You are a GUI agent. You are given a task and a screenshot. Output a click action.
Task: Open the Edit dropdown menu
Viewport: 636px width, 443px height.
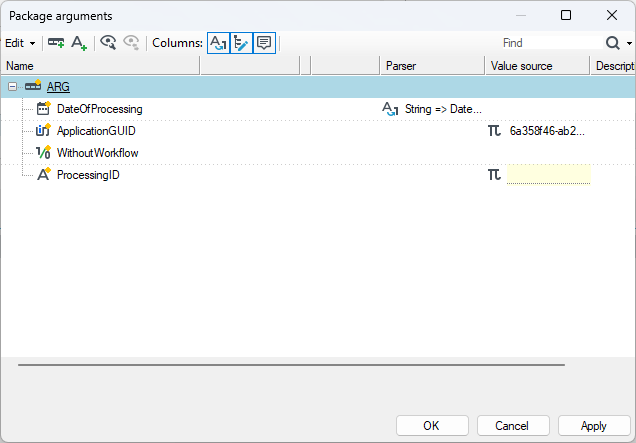20,43
